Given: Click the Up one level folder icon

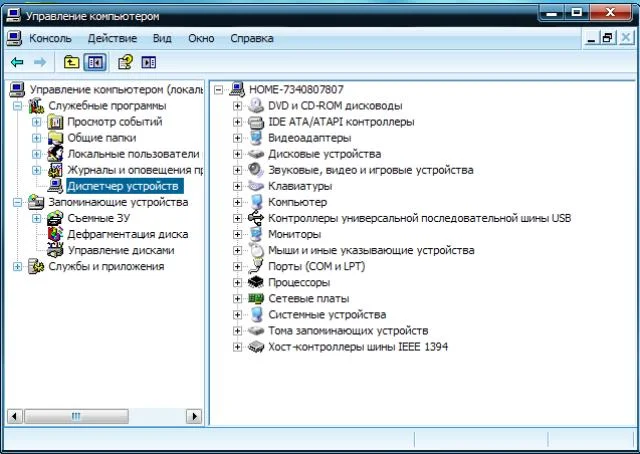Looking at the screenshot, I should (x=71, y=62).
